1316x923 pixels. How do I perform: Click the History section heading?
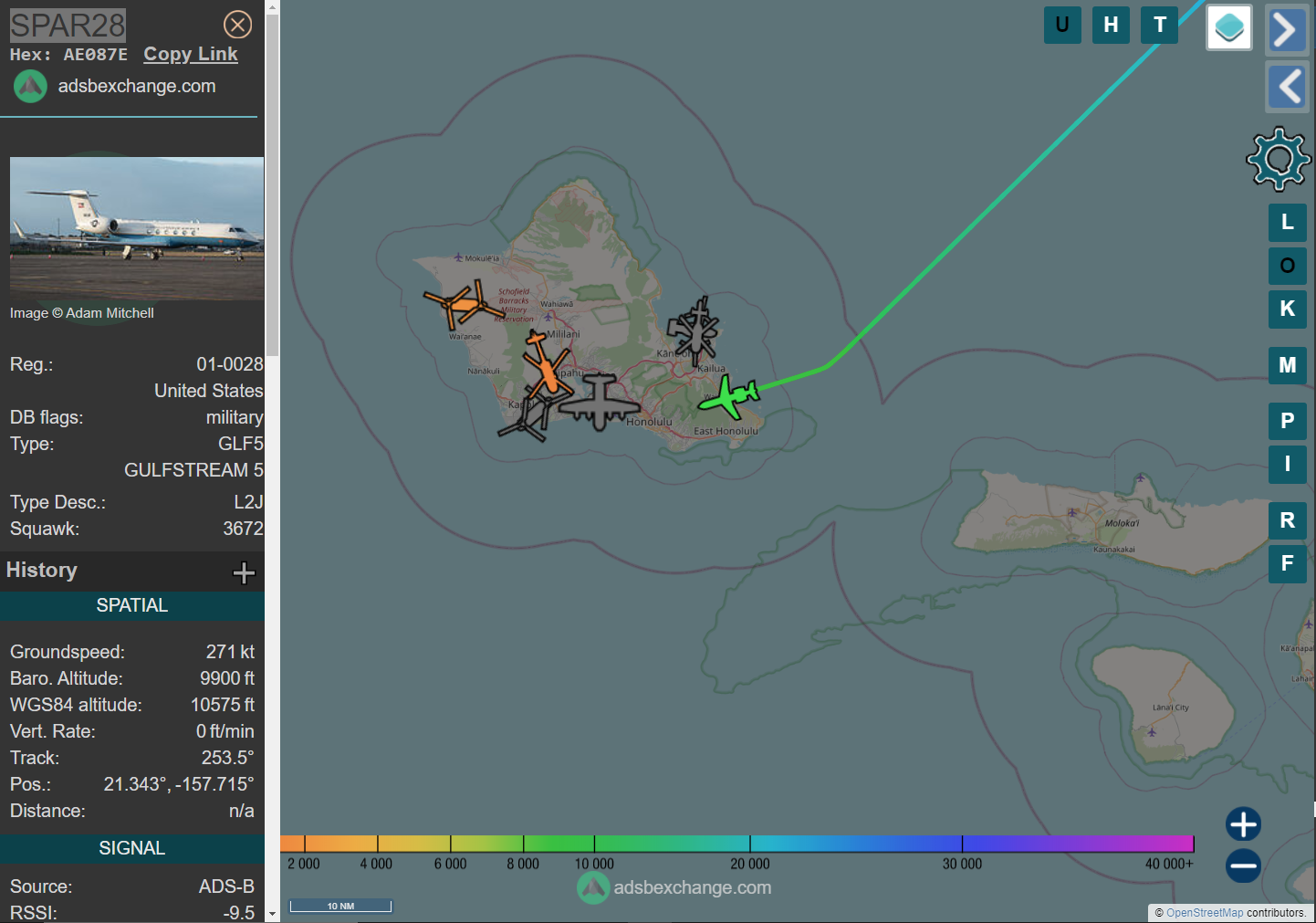[42, 570]
